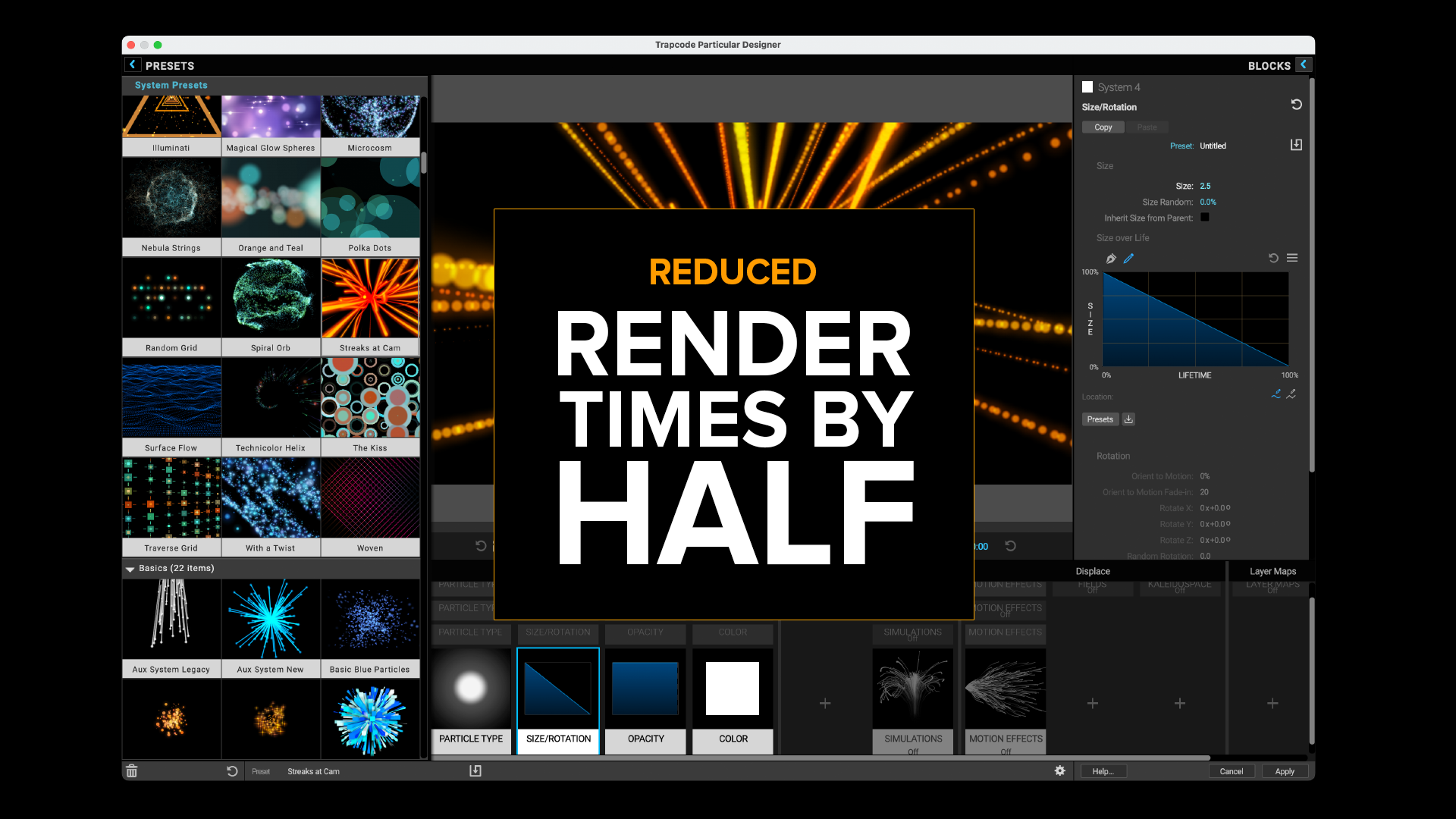This screenshot has width=1456, height=819.
Task: Select the Traverse Grid preset
Action: coord(171,507)
